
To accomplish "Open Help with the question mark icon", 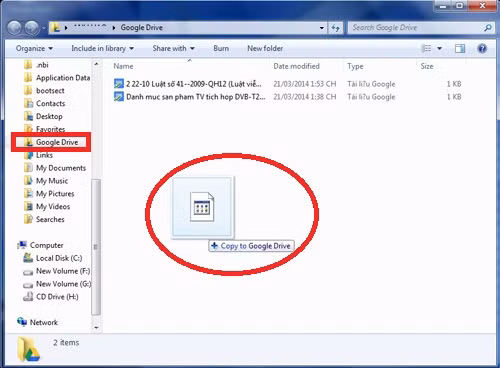I will [x=482, y=49].
